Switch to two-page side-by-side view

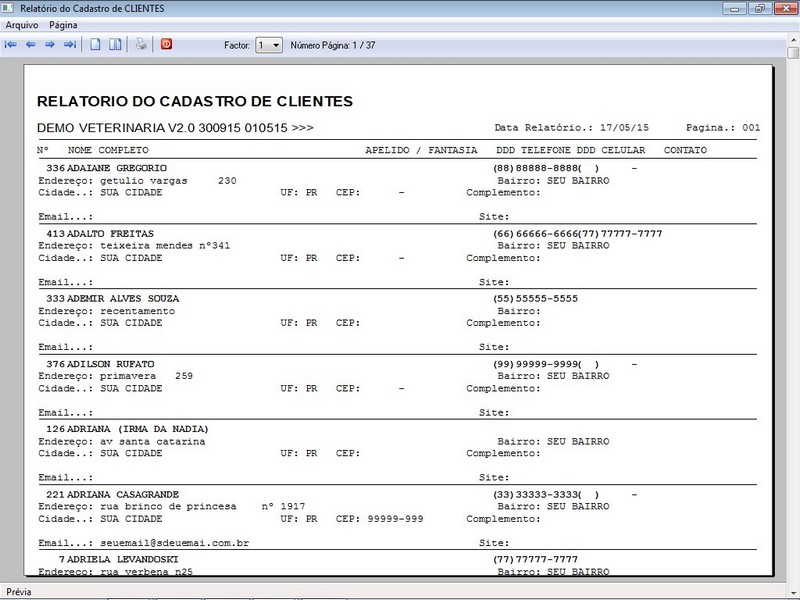point(116,45)
